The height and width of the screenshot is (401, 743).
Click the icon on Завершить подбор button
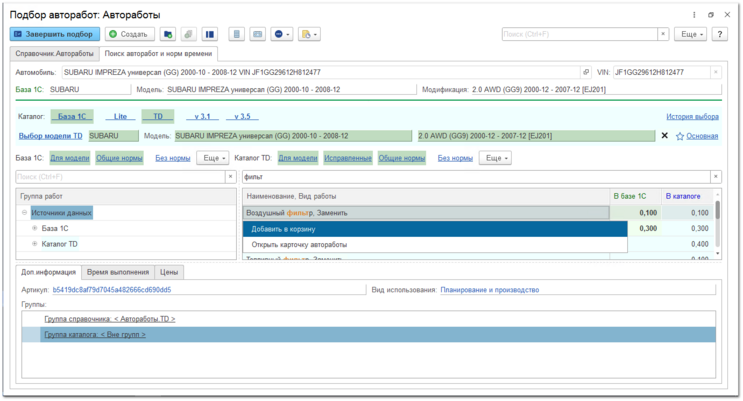coord(18,34)
